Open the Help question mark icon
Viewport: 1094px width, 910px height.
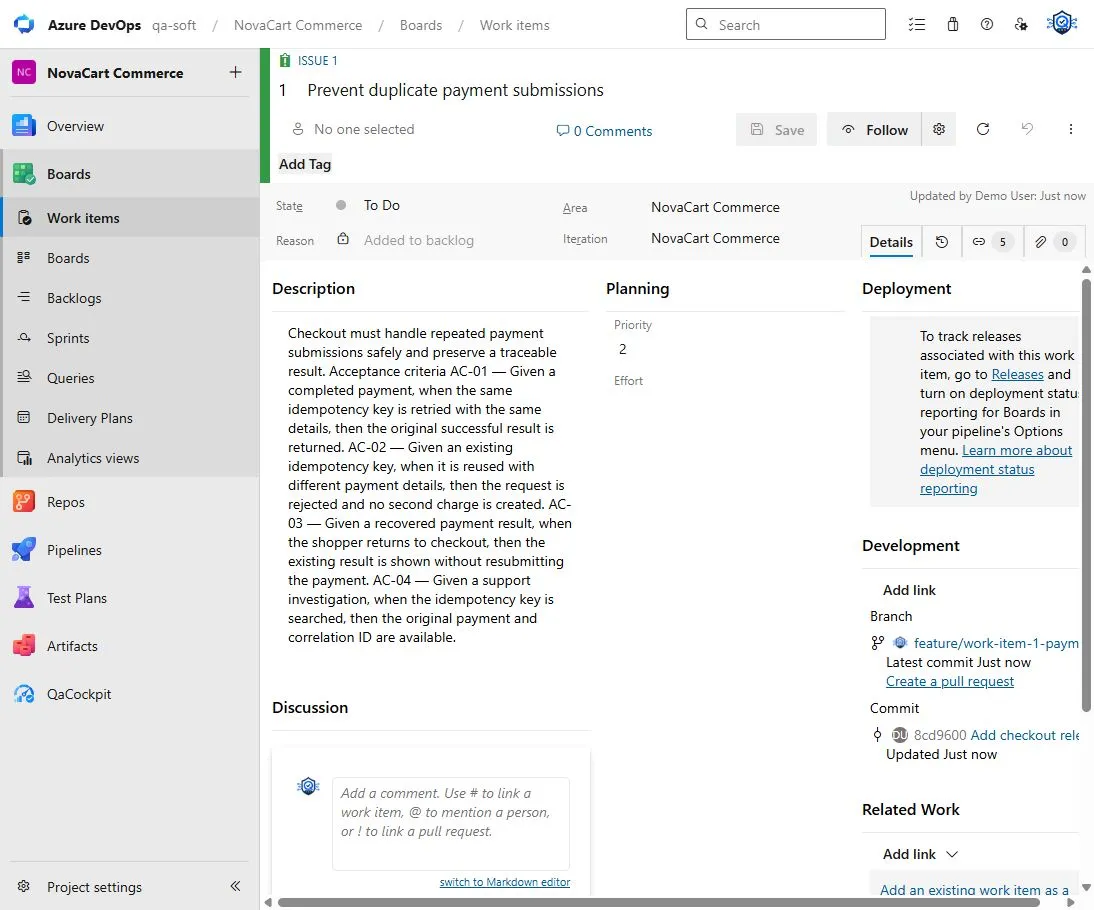tap(987, 24)
